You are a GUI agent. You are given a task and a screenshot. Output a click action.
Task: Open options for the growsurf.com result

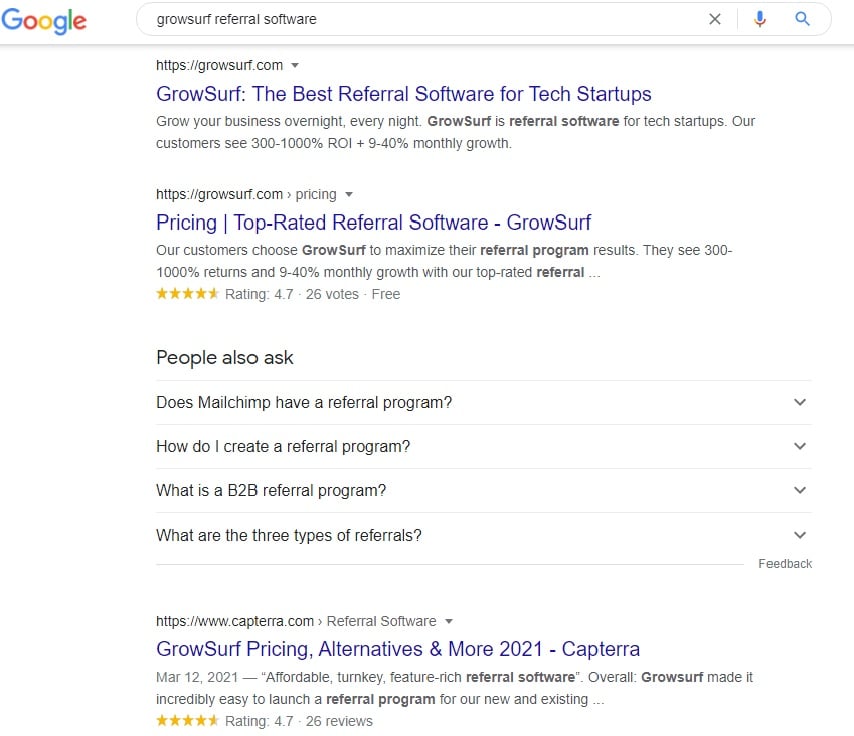294,66
